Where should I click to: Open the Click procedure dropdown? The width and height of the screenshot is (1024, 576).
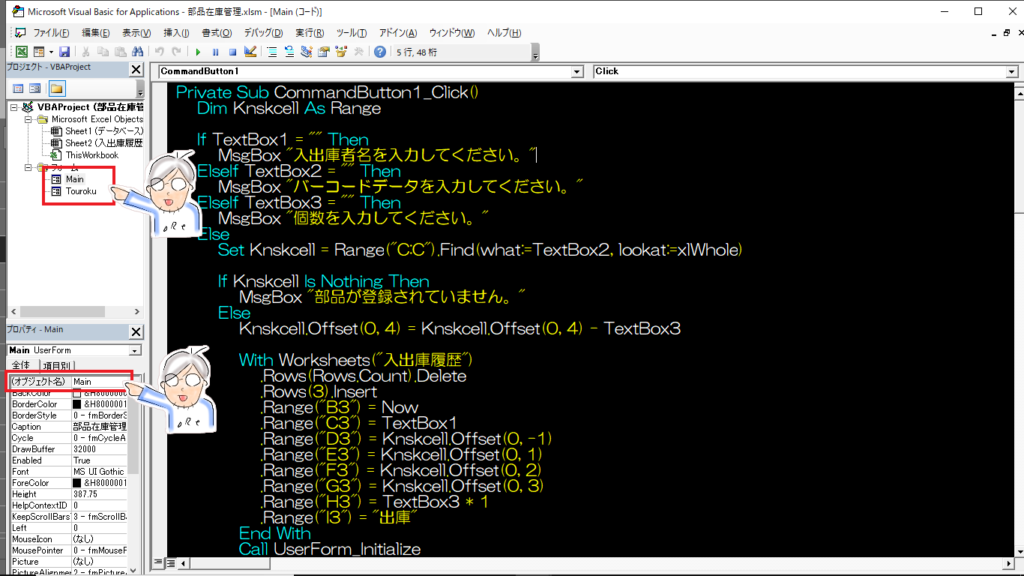pos(1010,72)
